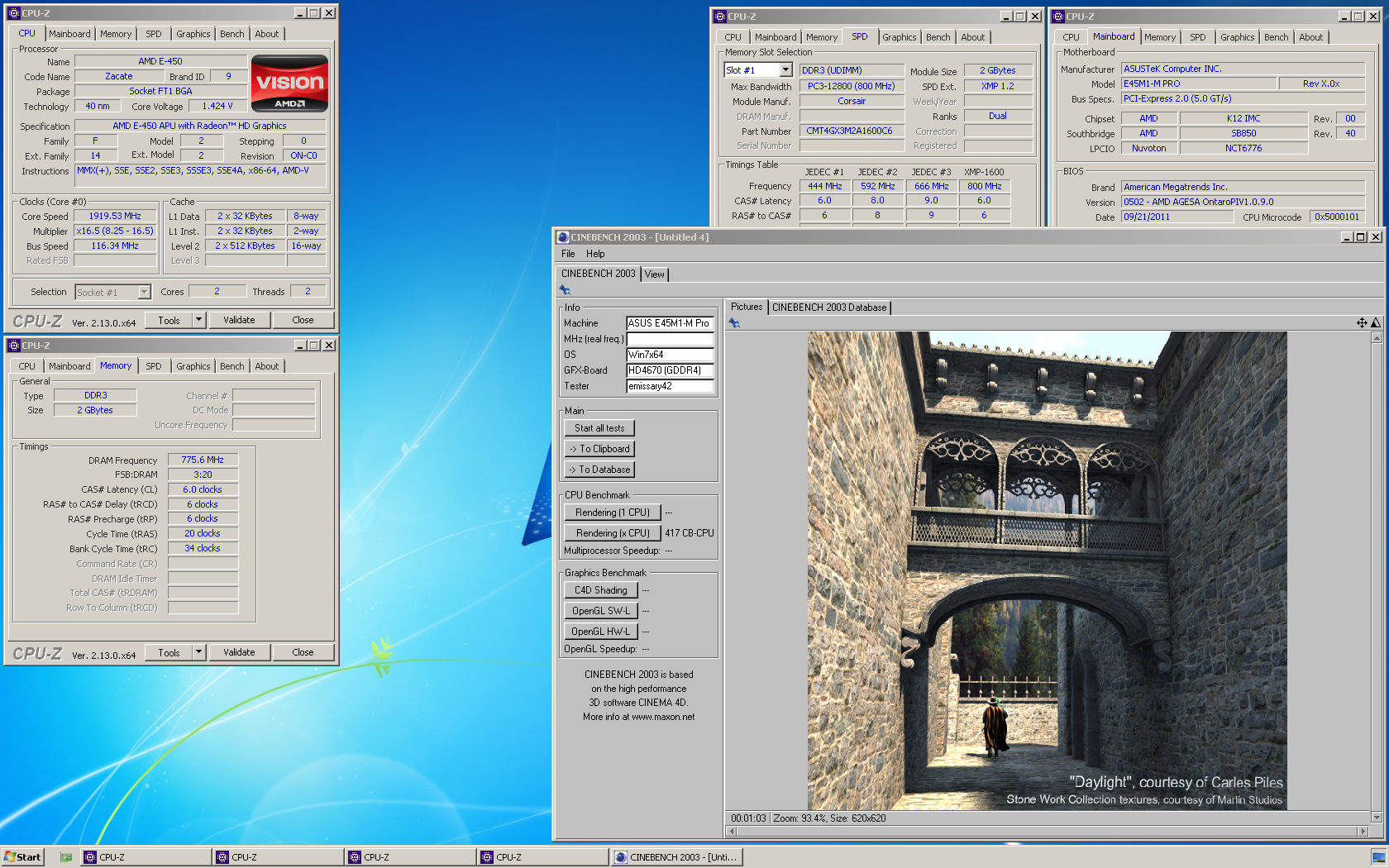The image size is (1389, 868).
Task: Click the CINEBENCH 2003 title bar app icon
Action: click(563, 237)
